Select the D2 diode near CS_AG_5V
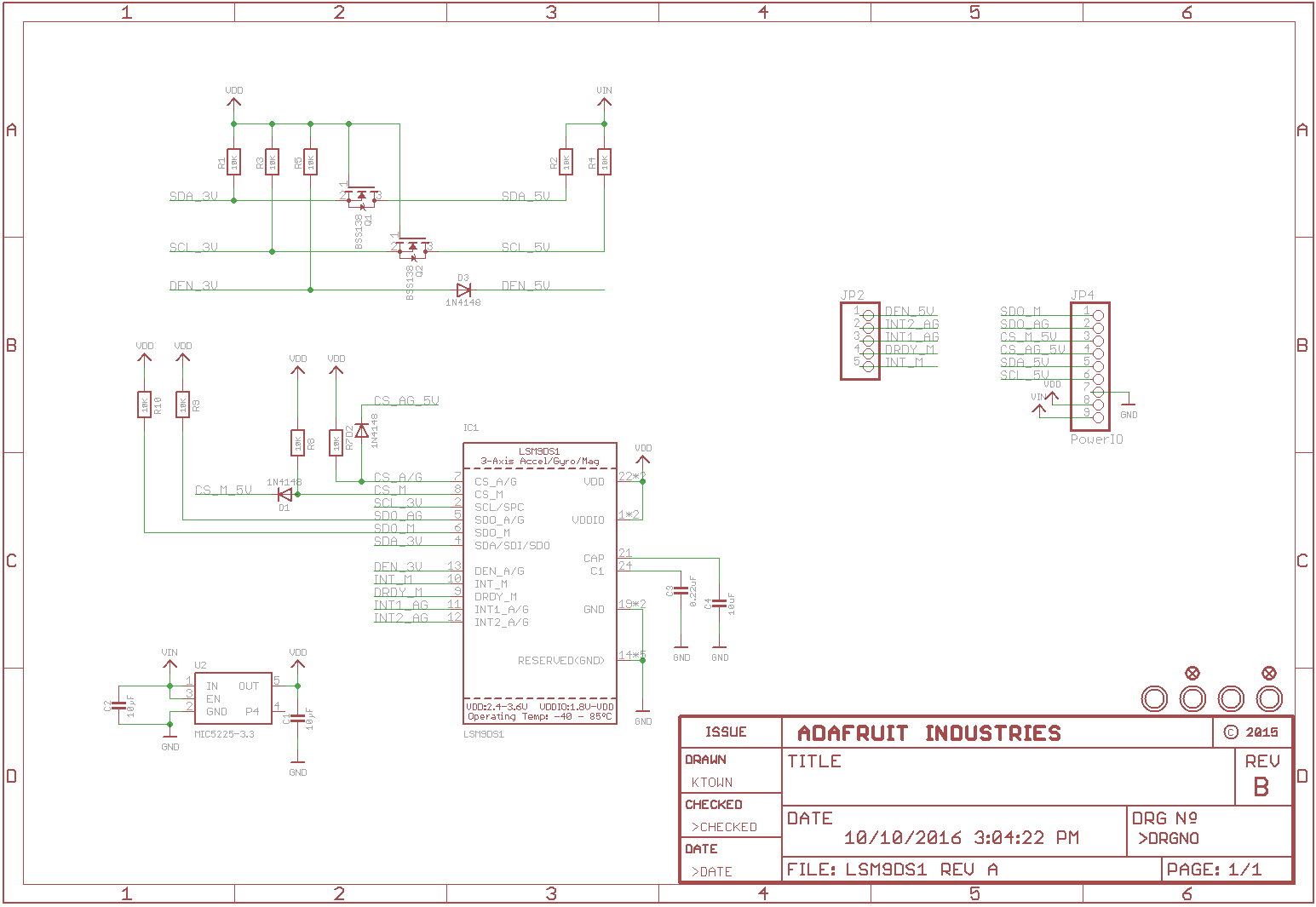Image resolution: width=1316 pixels, height=907 pixels. [362, 431]
